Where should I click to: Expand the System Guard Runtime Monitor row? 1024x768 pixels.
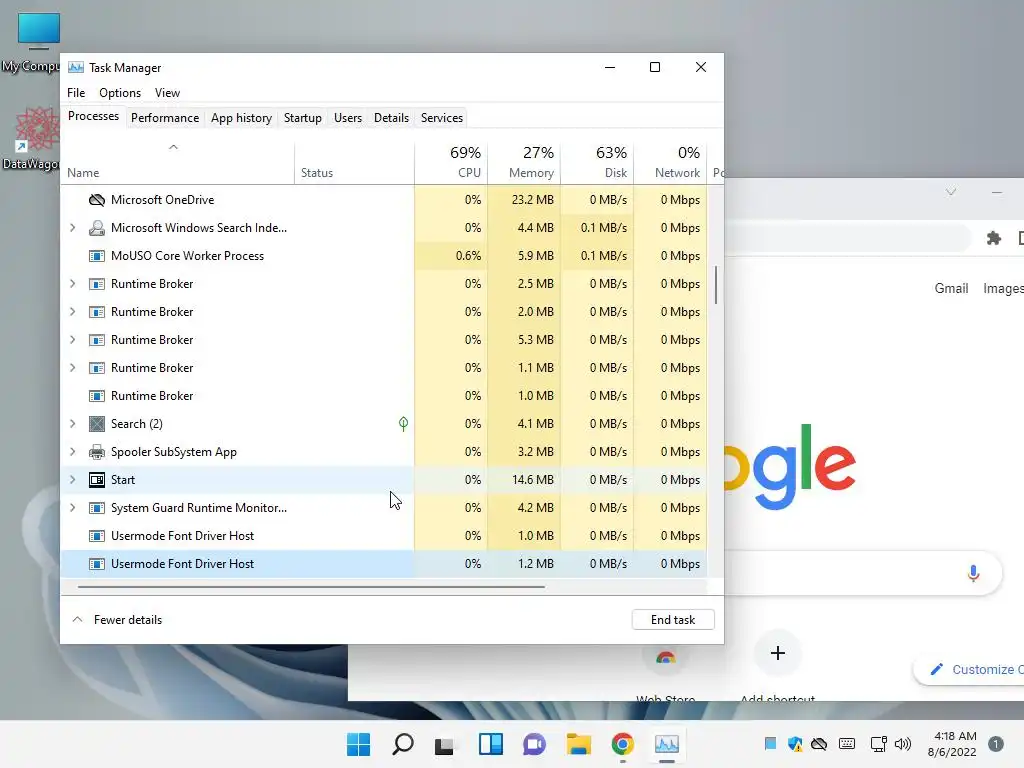(72, 508)
